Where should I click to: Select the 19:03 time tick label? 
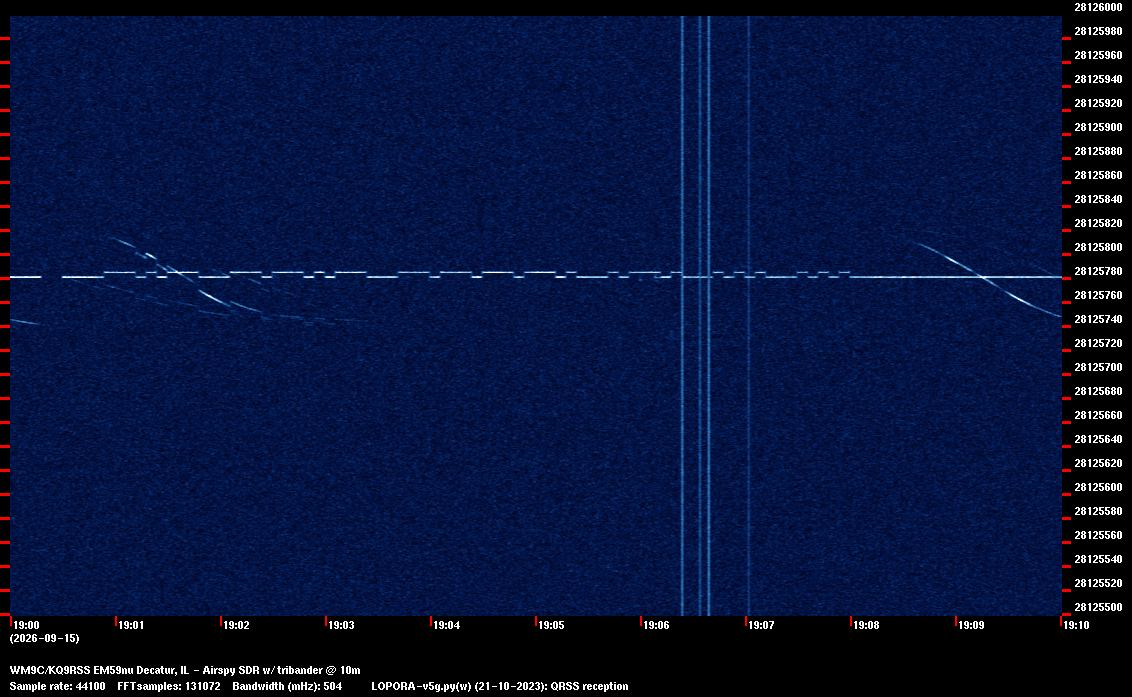(x=341, y=625)
